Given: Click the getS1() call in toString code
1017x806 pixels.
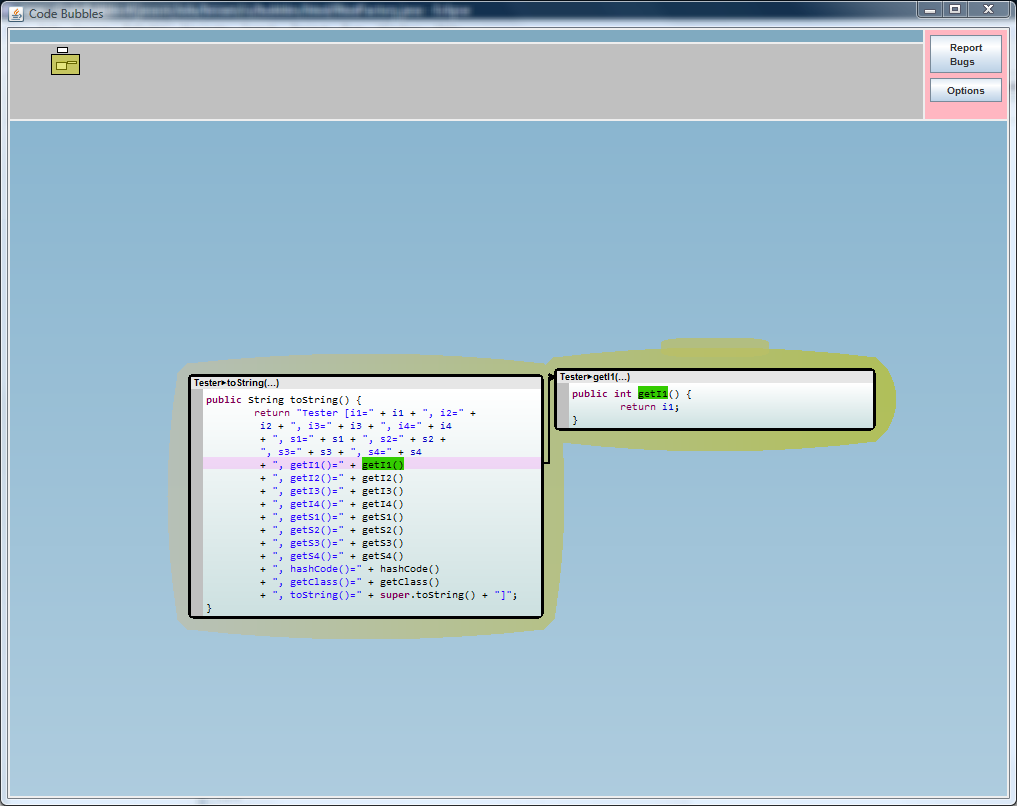Looking at the screenshot, I should click(x=383, y=517).
